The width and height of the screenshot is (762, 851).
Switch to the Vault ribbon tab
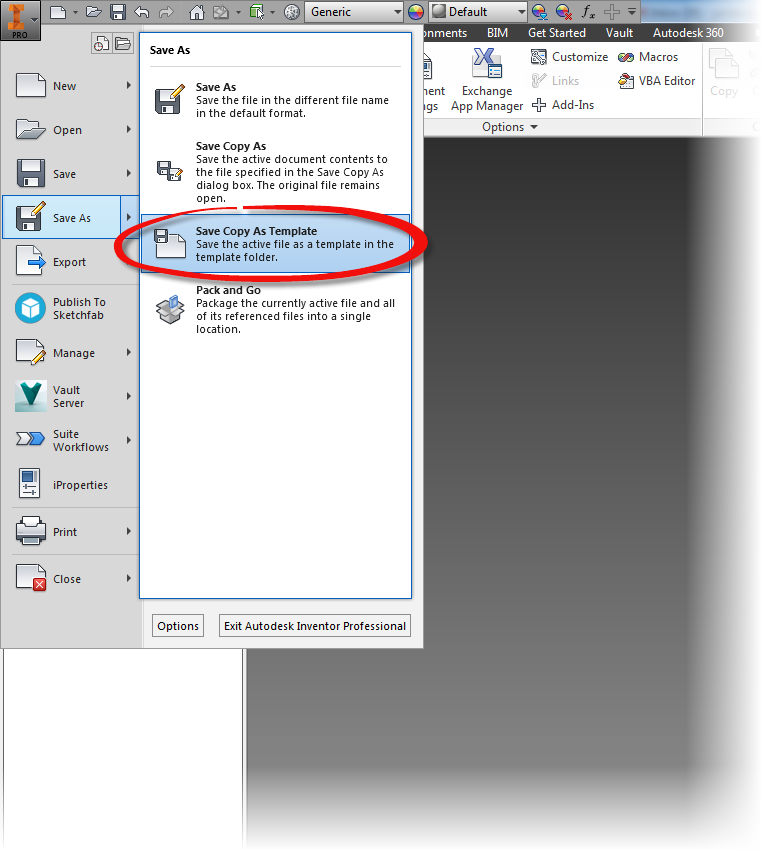click(x=619, y=33)
